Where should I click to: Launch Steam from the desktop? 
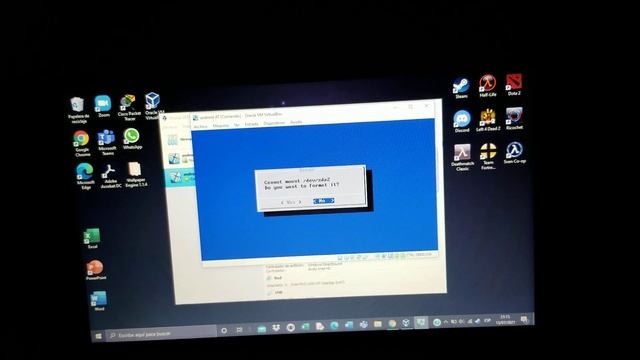461,88
